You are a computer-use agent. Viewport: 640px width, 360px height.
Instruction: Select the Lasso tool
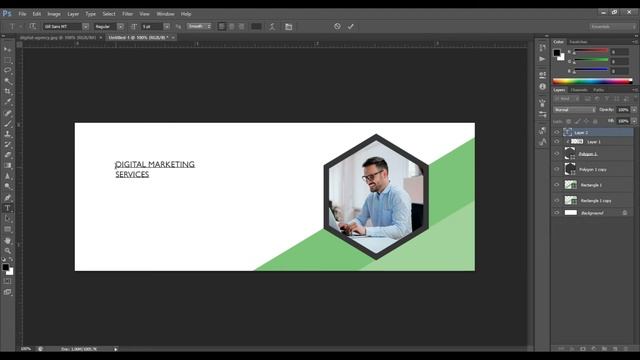(x=7, y=70)
